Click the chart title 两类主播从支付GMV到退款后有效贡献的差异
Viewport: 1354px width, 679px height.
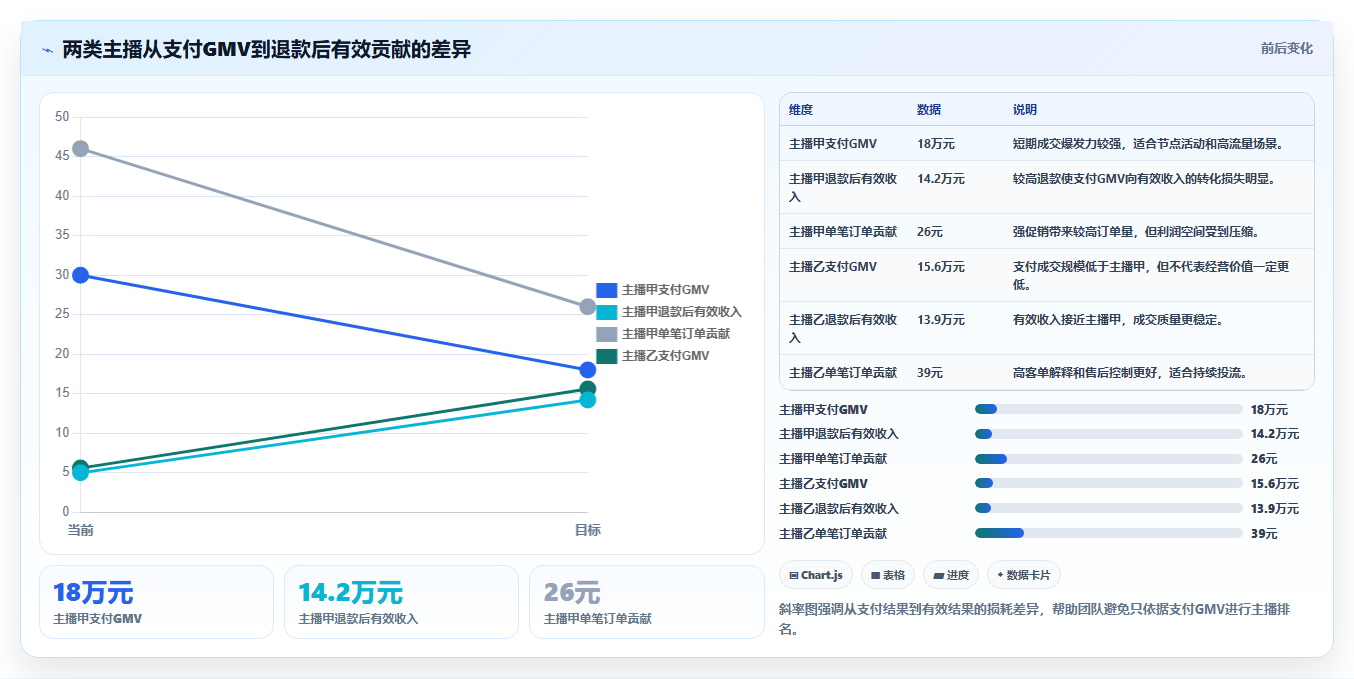(x=267, y=50)
